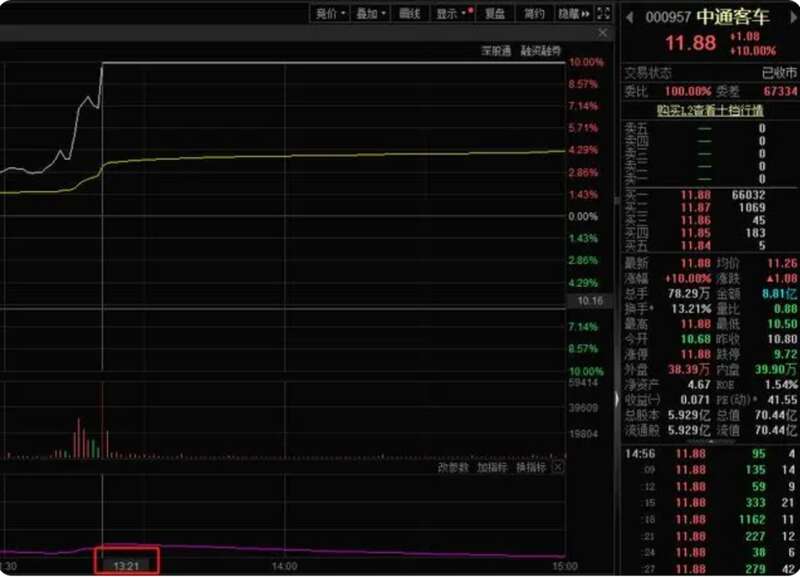800x577 pixels.
Task: Click the big price 11.88 header
Action: pyautogui.click(x=690, y=43)
